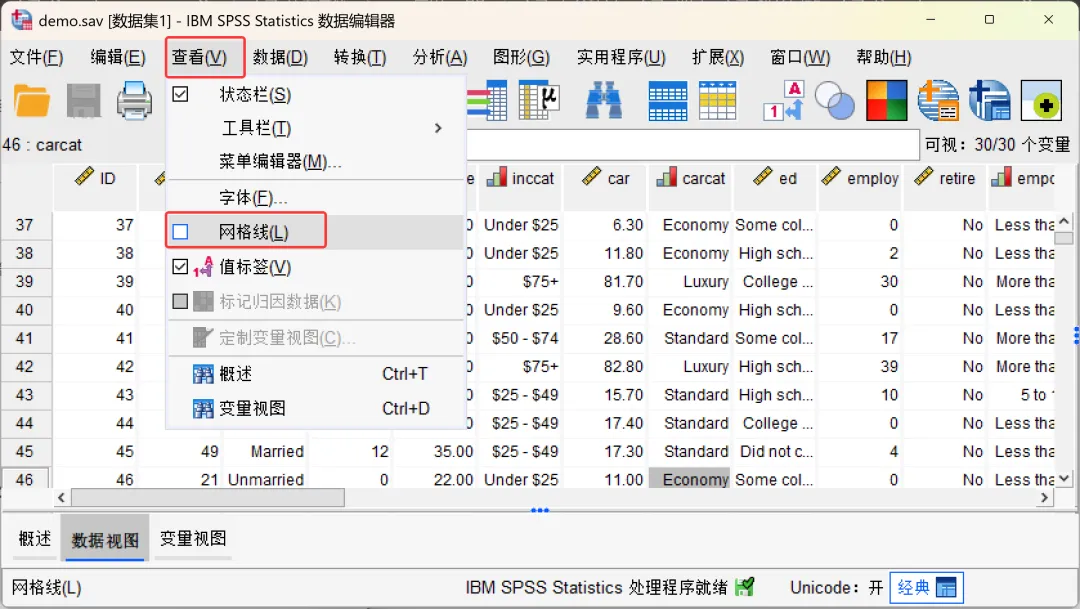
Task: Click the Overview menu icon beside 概述
Action: coord(203,374)
